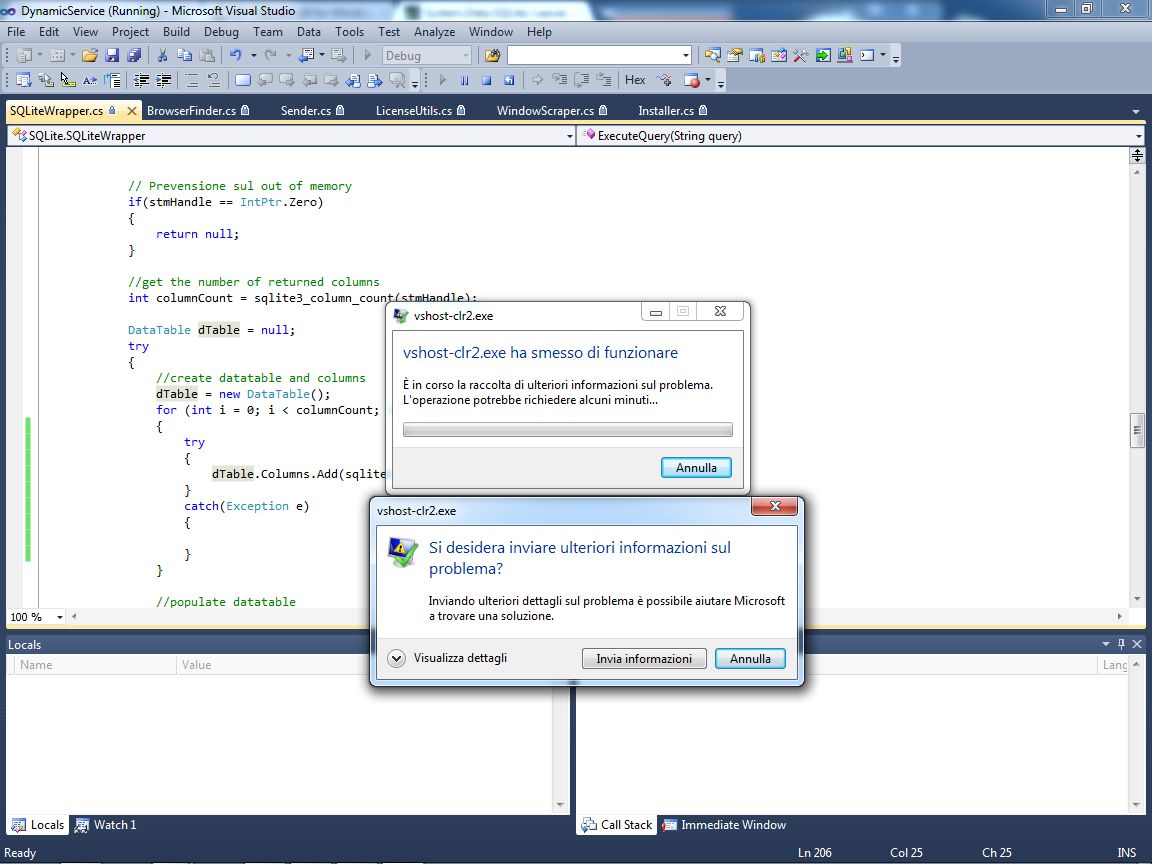The width and height of the screenshot is (1152, 864).
Task: Click the Save All icon
Action: pyautogui.click(x=134, y=55)
